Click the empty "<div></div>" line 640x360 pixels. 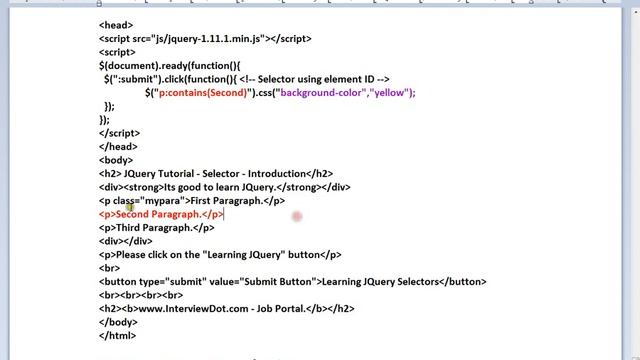click(126, 241)
